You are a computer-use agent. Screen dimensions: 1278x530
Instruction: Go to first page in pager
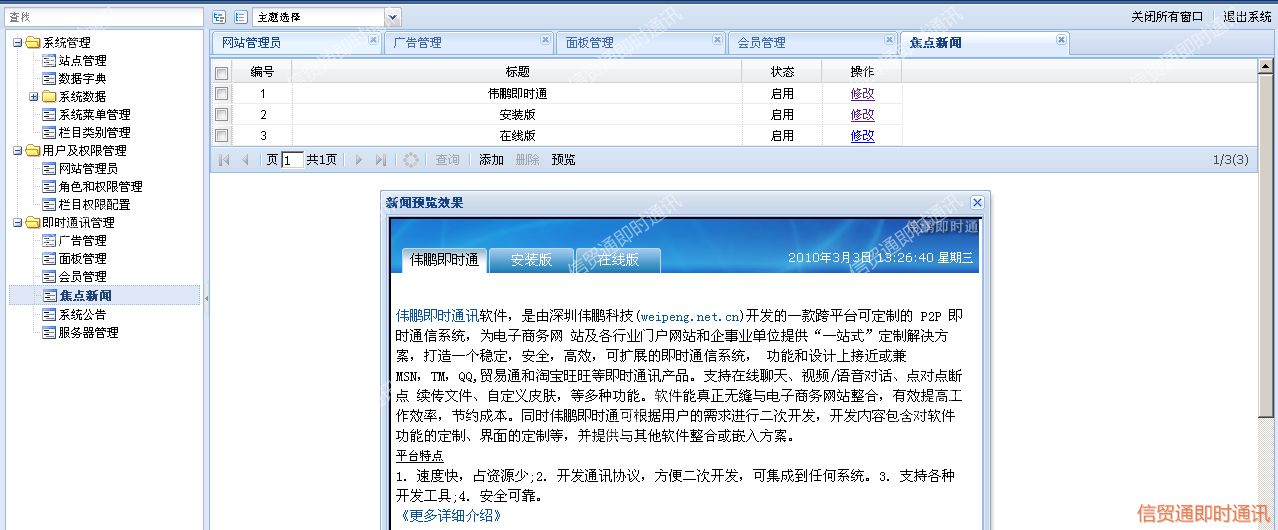point(224,160)
